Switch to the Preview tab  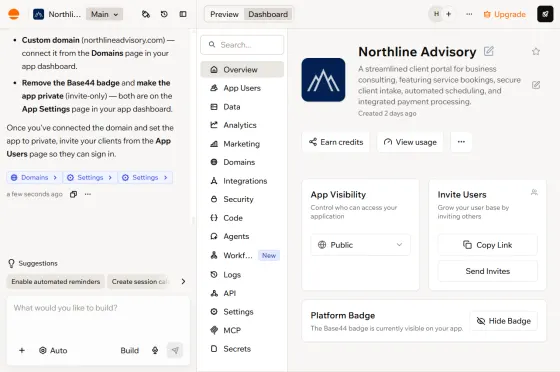click(224, 14)
